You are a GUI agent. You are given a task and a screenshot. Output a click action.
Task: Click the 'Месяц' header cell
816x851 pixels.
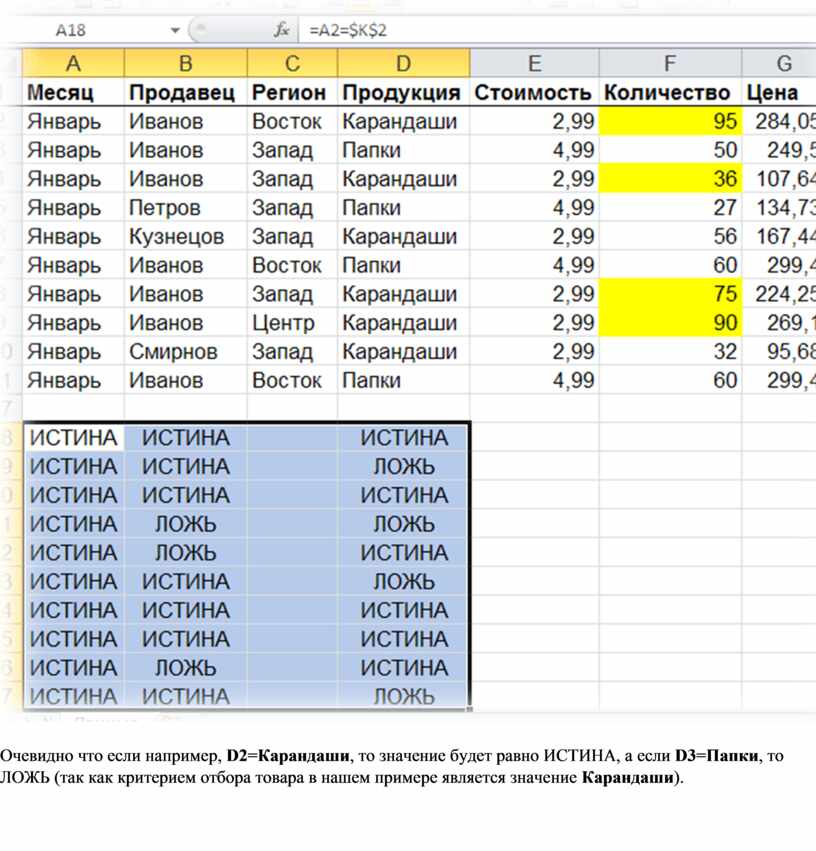click(73, 92)
